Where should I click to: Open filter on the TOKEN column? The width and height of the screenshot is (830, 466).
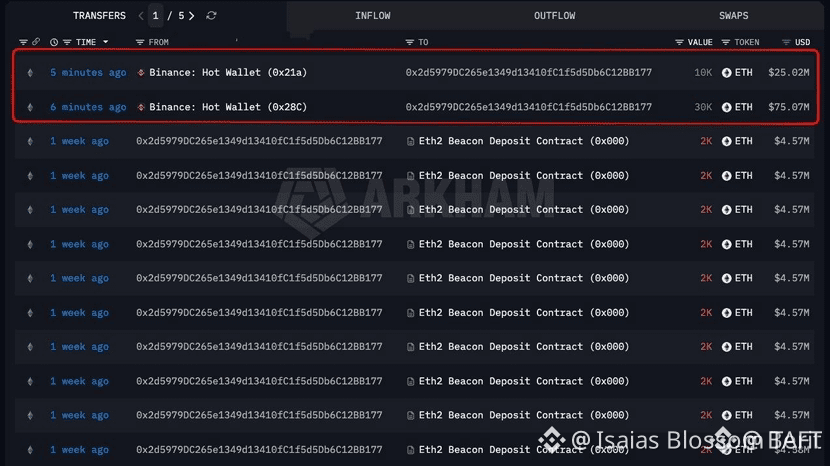click(x=726, y=42)
